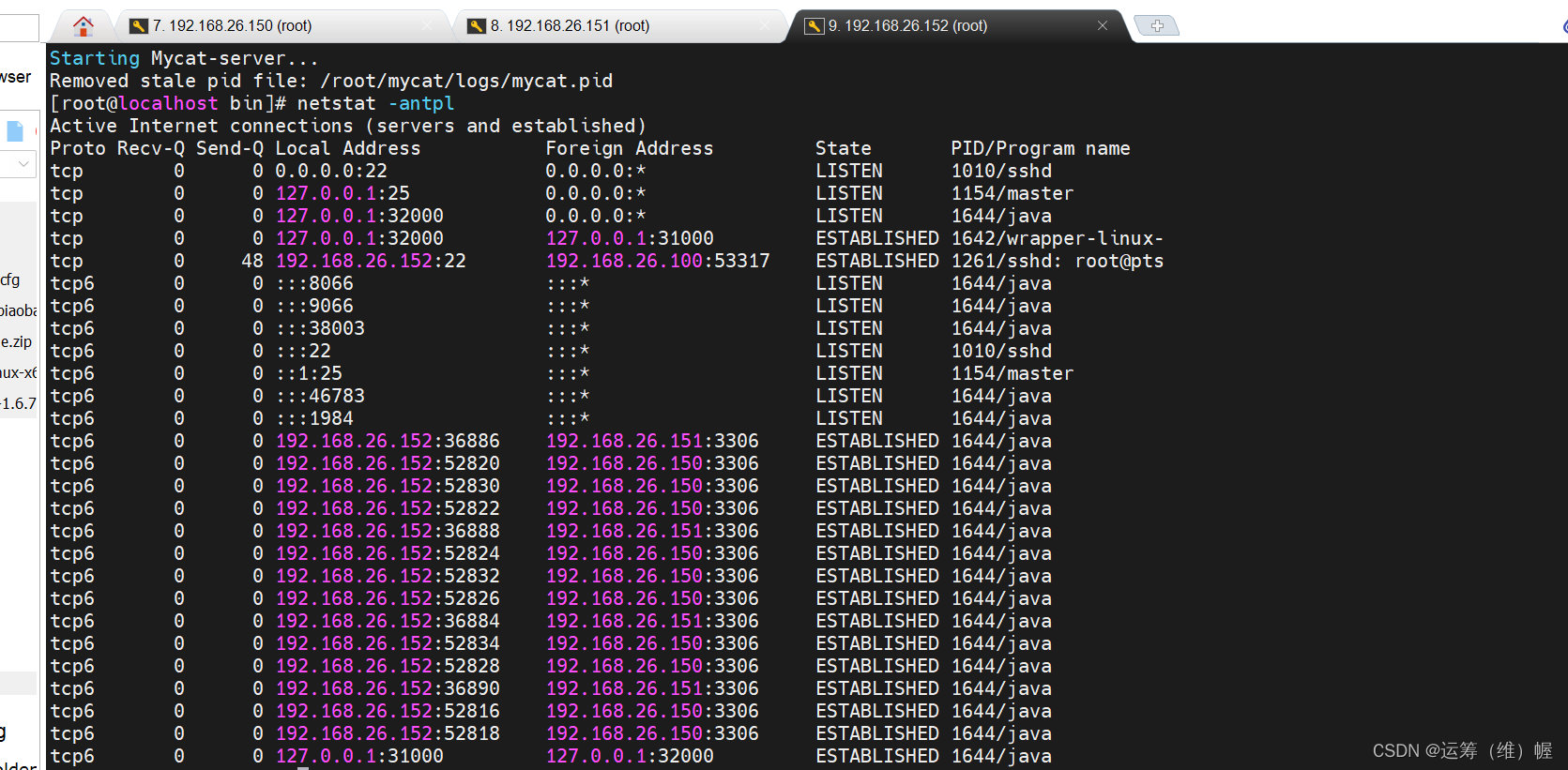The height and width of the screenshot is (770, 1568).
Task: Click the ':::46783' listening port
Action: tap(320, 396)
